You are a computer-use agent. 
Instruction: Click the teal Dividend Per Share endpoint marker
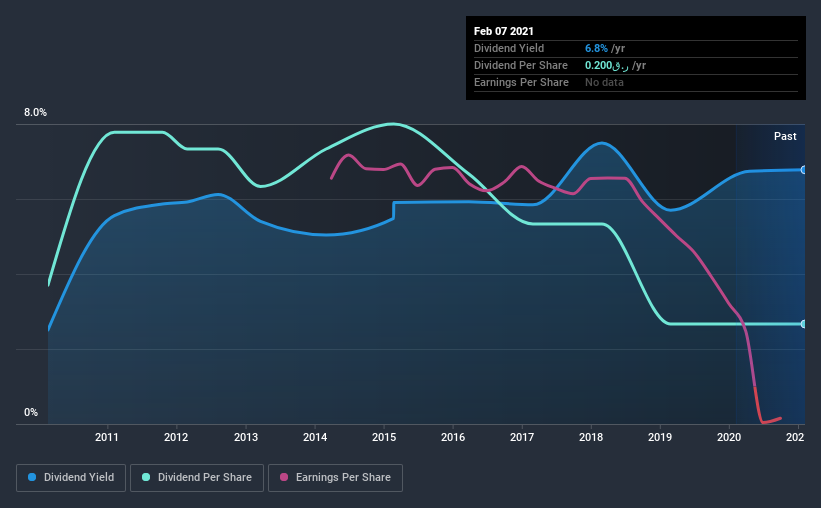point(804,324)
